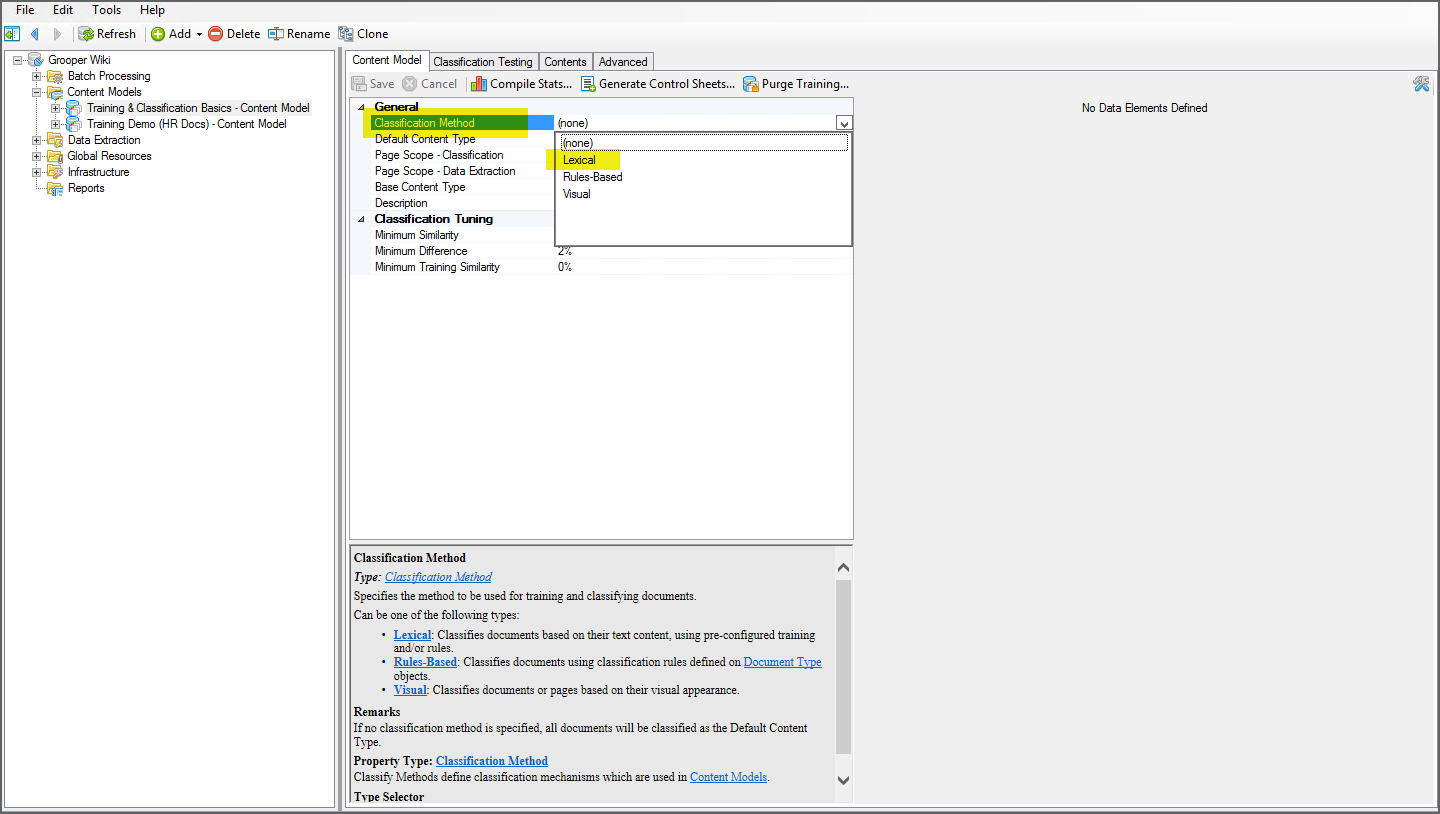
Task: Click Generate Control Sheets icon
Action: (588, 84)
